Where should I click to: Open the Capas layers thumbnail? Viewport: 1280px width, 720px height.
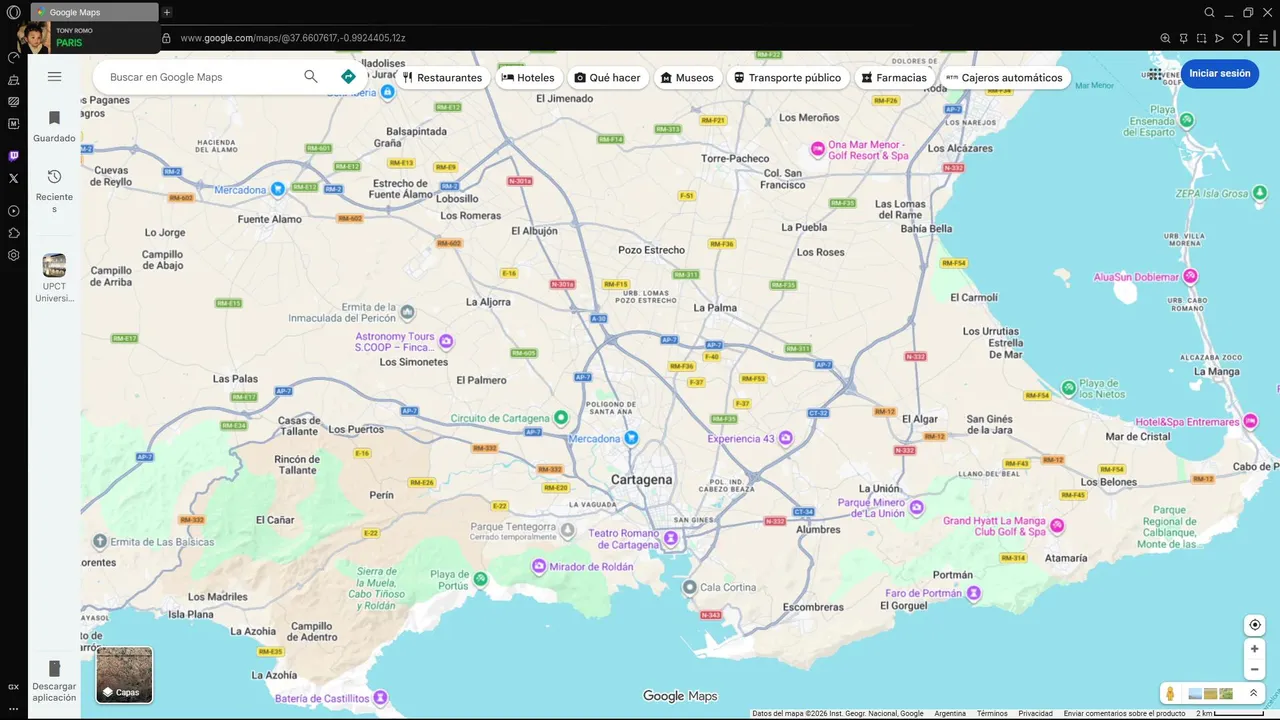(124, 674)
